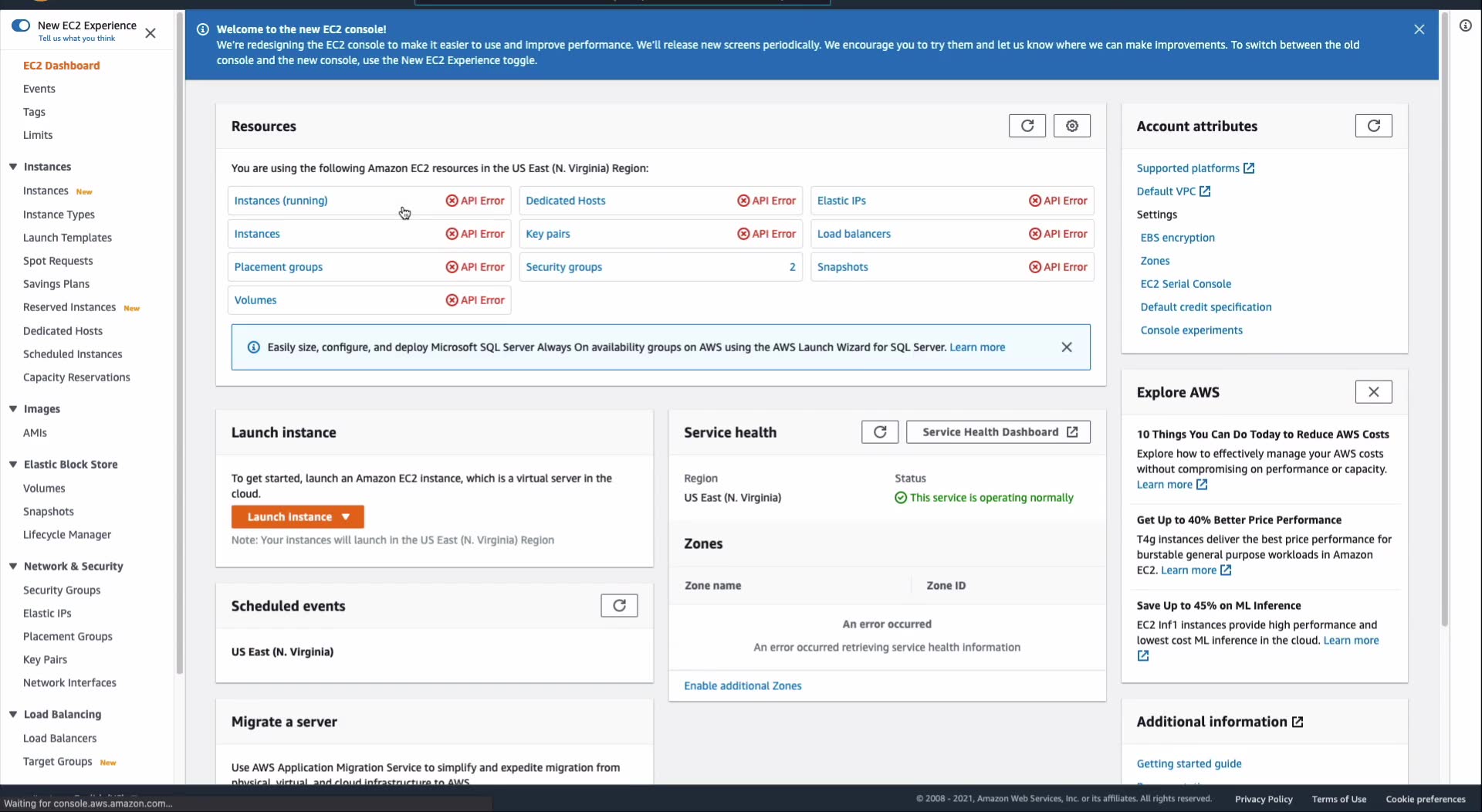The image size is (1482, 812).
Task: Open Service Health Dashboard
Action: click(x=998, y=432)
